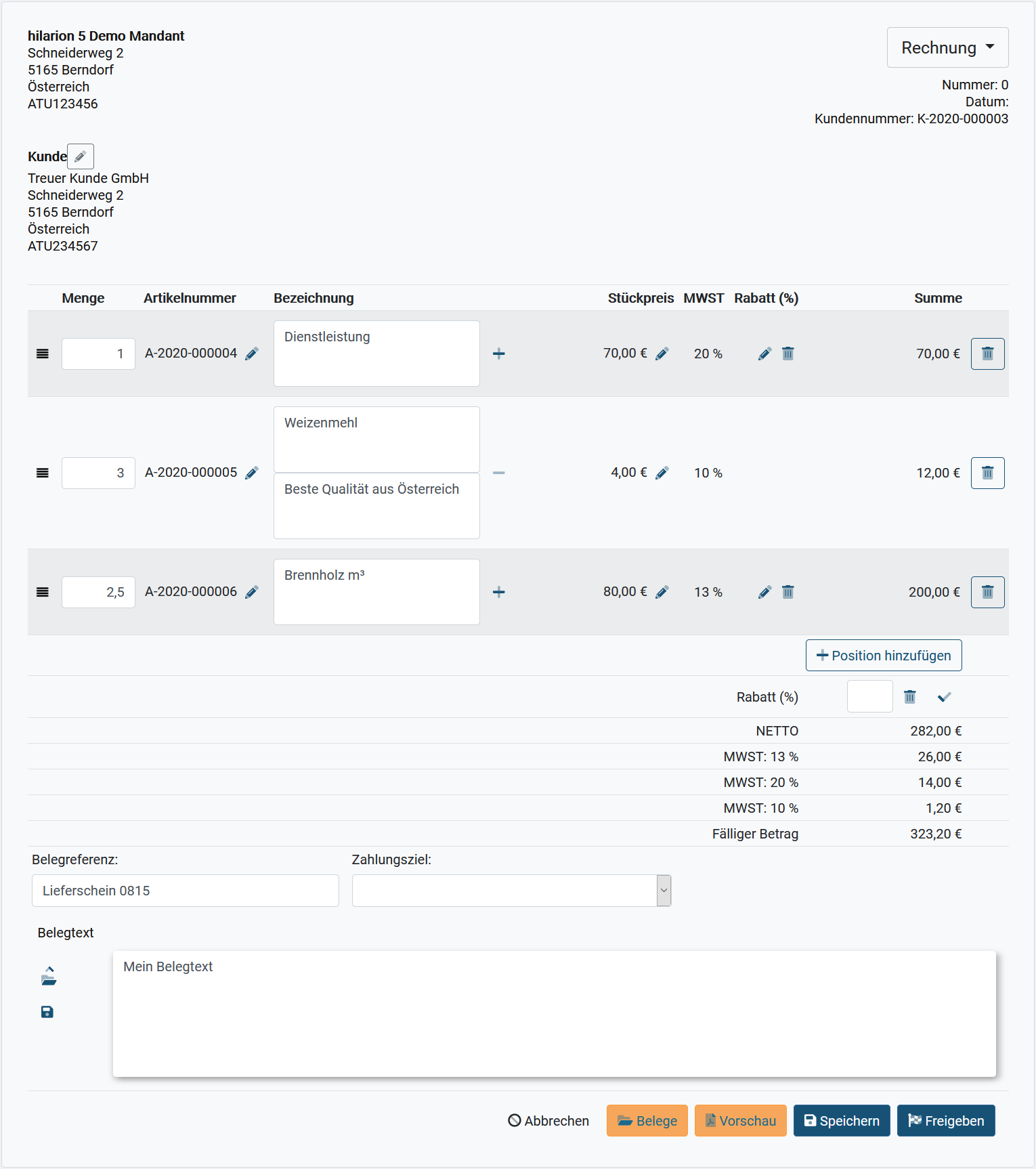This screenshot has width=1036, height=1169.
Task: Click Abbrechen to cancel
Action: pyautogui.click(x=548, y=1121)
